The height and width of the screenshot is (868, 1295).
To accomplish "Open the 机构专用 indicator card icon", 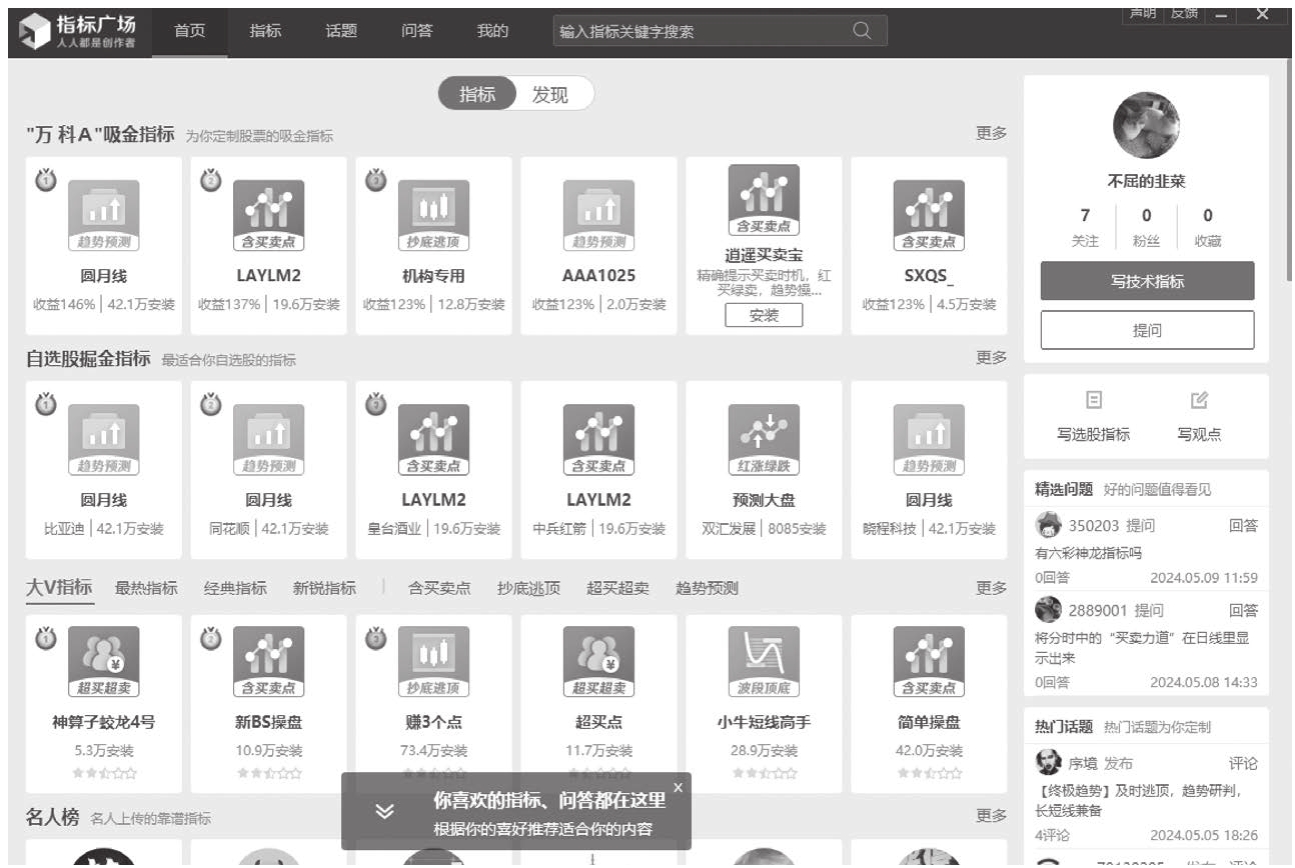I will [x=433, y=215].
